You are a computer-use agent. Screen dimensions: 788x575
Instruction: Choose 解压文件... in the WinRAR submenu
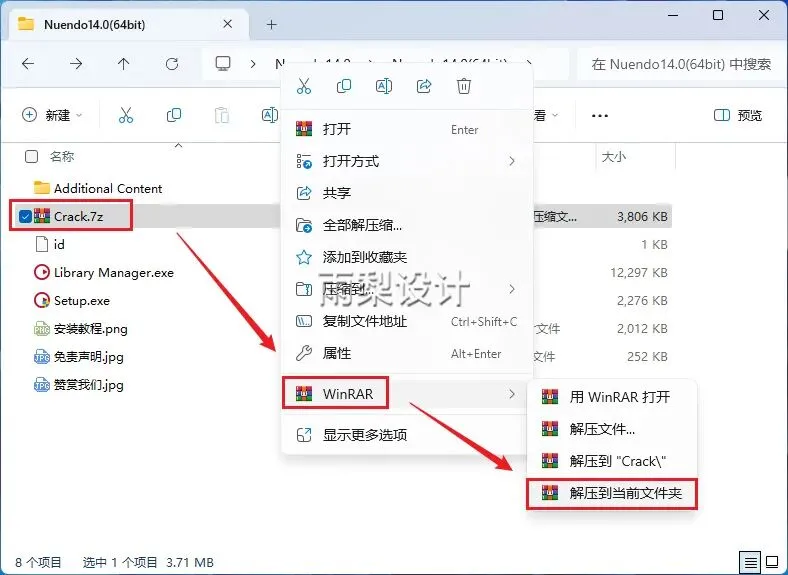[x=612, y=429]
